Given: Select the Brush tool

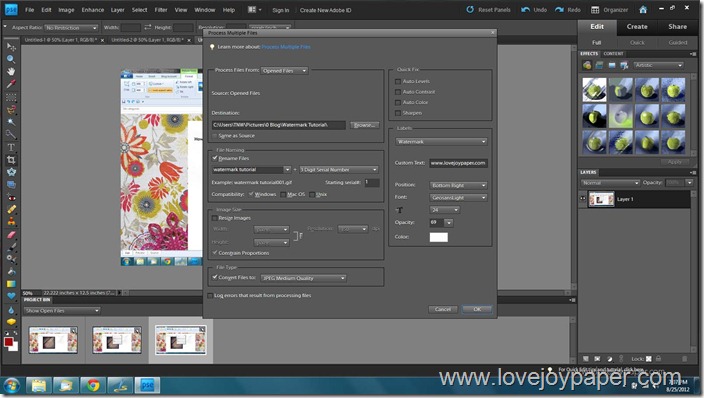Looking at the screenshot, I should [11, 246].
